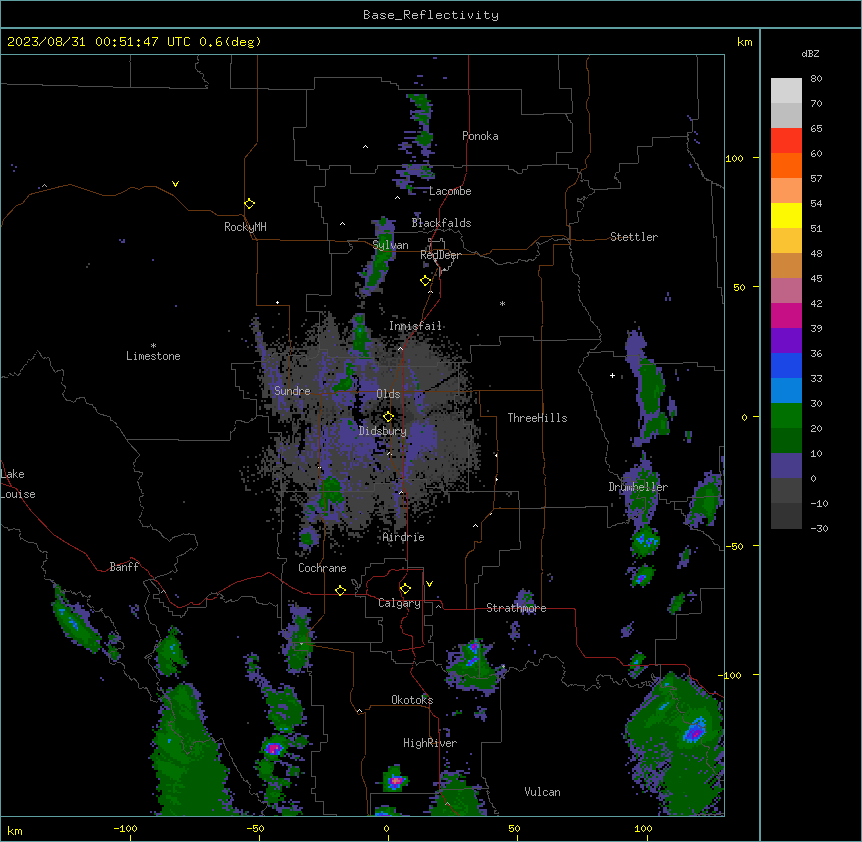Click the Base_Reflectivity title

click(x=431, y=15)
